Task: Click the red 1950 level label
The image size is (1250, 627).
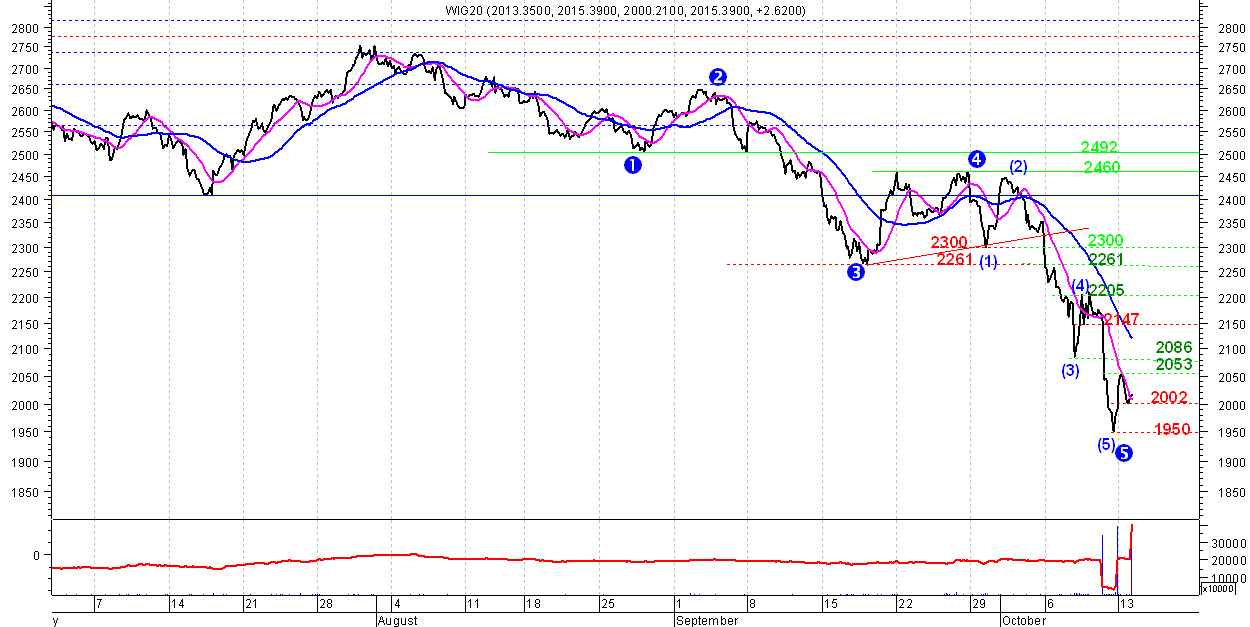Action: click(x=1172, y=429)
